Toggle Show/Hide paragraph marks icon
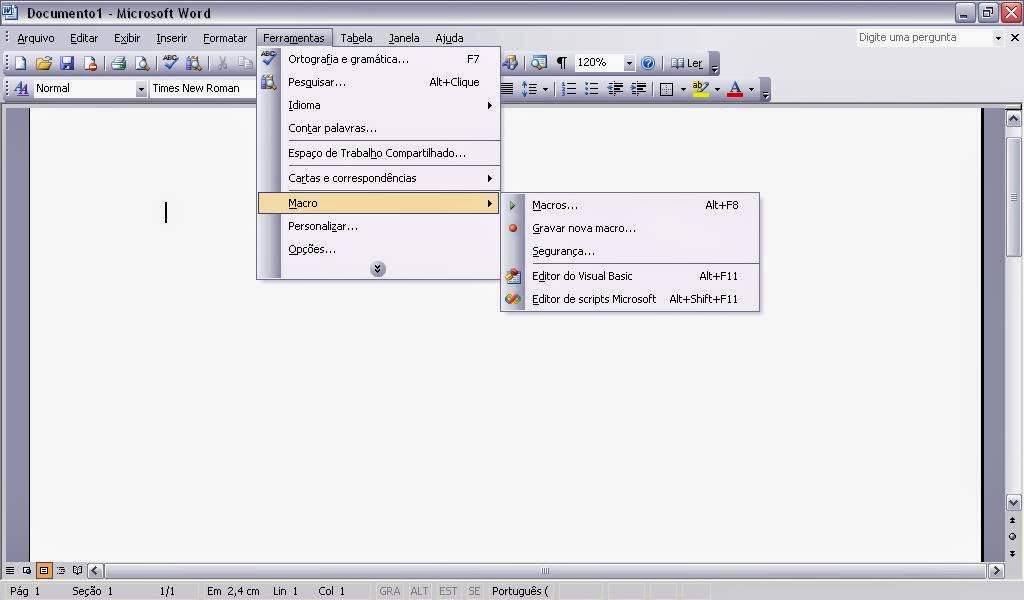Image resolution: width=1024 pixels, height=600 pixels. (562, 63)
